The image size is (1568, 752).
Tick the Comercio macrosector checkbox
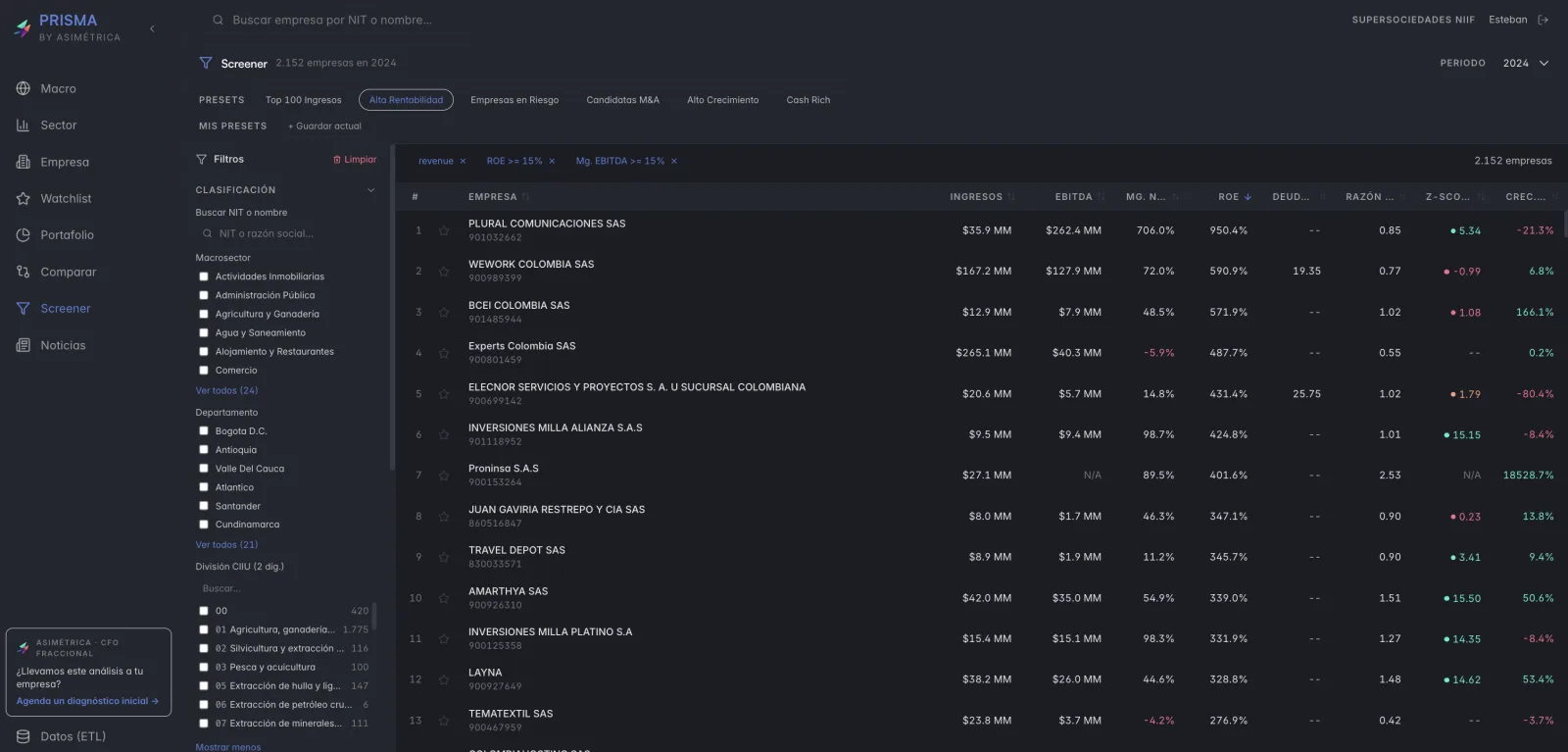(x=204, y=371)
